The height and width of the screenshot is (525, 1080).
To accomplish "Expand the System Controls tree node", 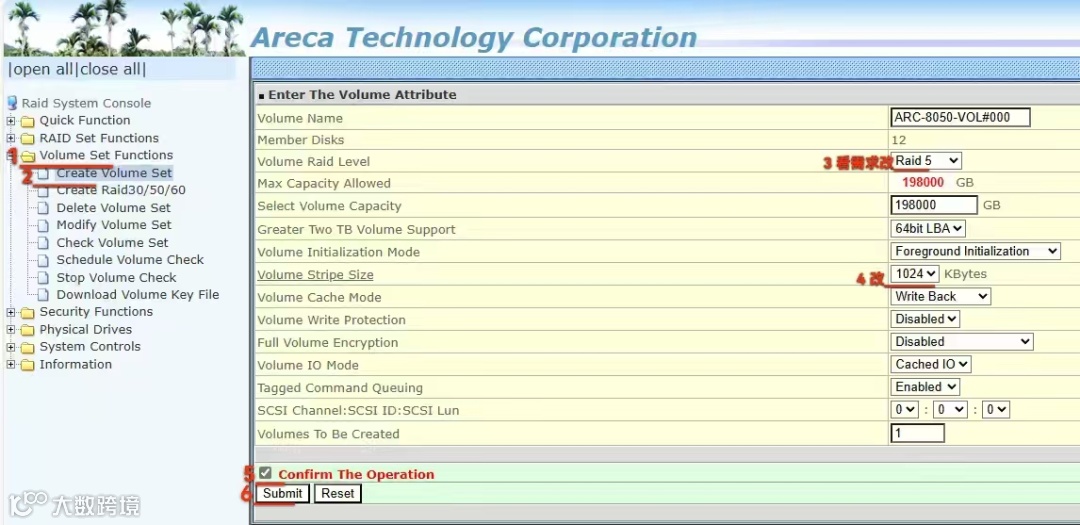I will point(11,347).
